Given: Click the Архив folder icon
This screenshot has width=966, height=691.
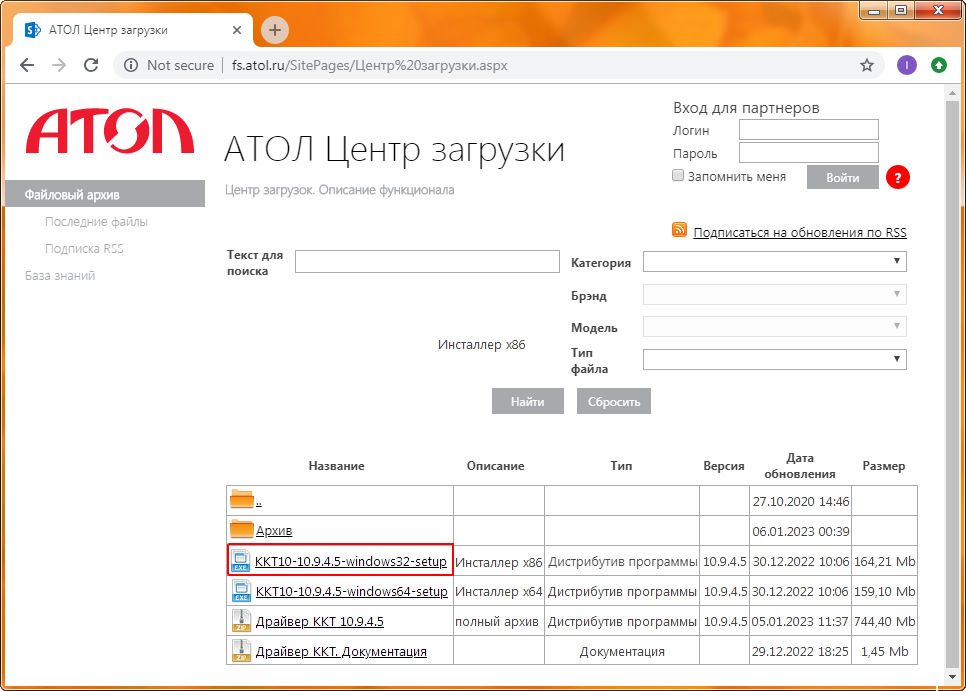Looking at the screenshot, I should pyautogui.click(x=242, y=529).
